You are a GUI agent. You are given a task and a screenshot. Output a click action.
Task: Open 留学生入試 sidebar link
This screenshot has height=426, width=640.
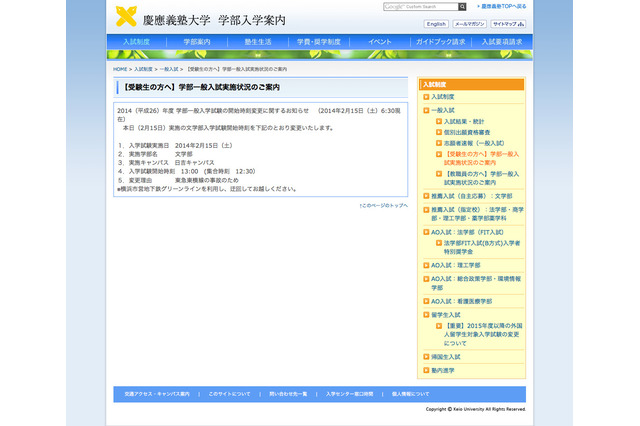pos(446,315)
